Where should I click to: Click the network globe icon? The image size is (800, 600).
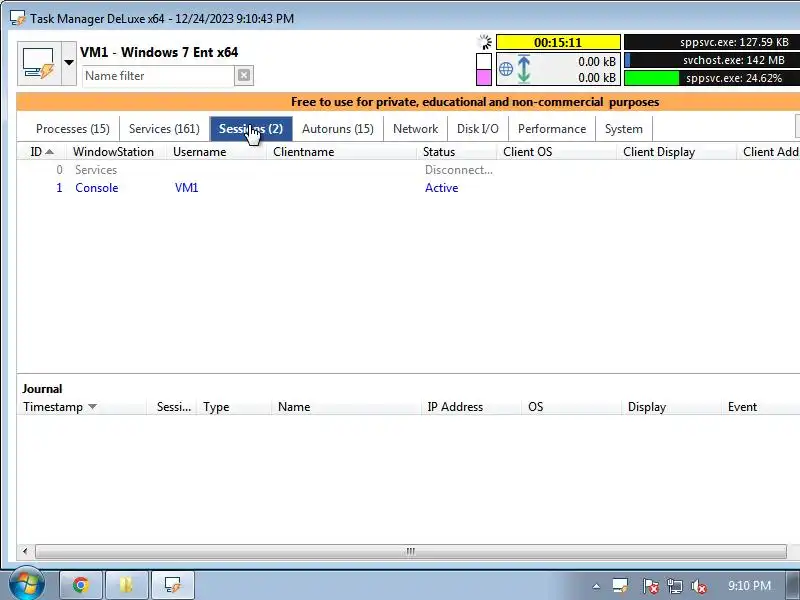[x=506, y=69]
